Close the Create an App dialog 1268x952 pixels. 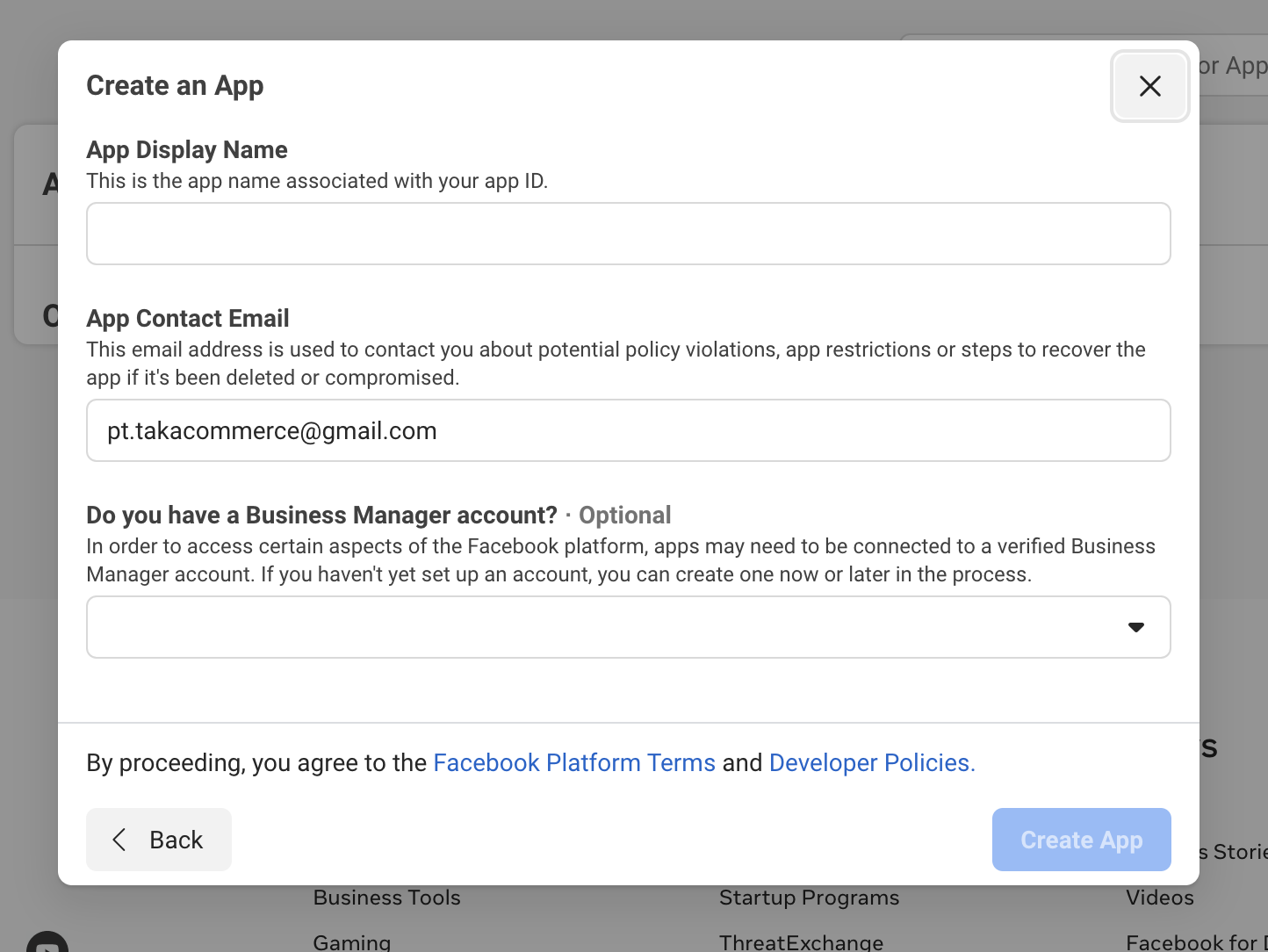click(1149, 86)
